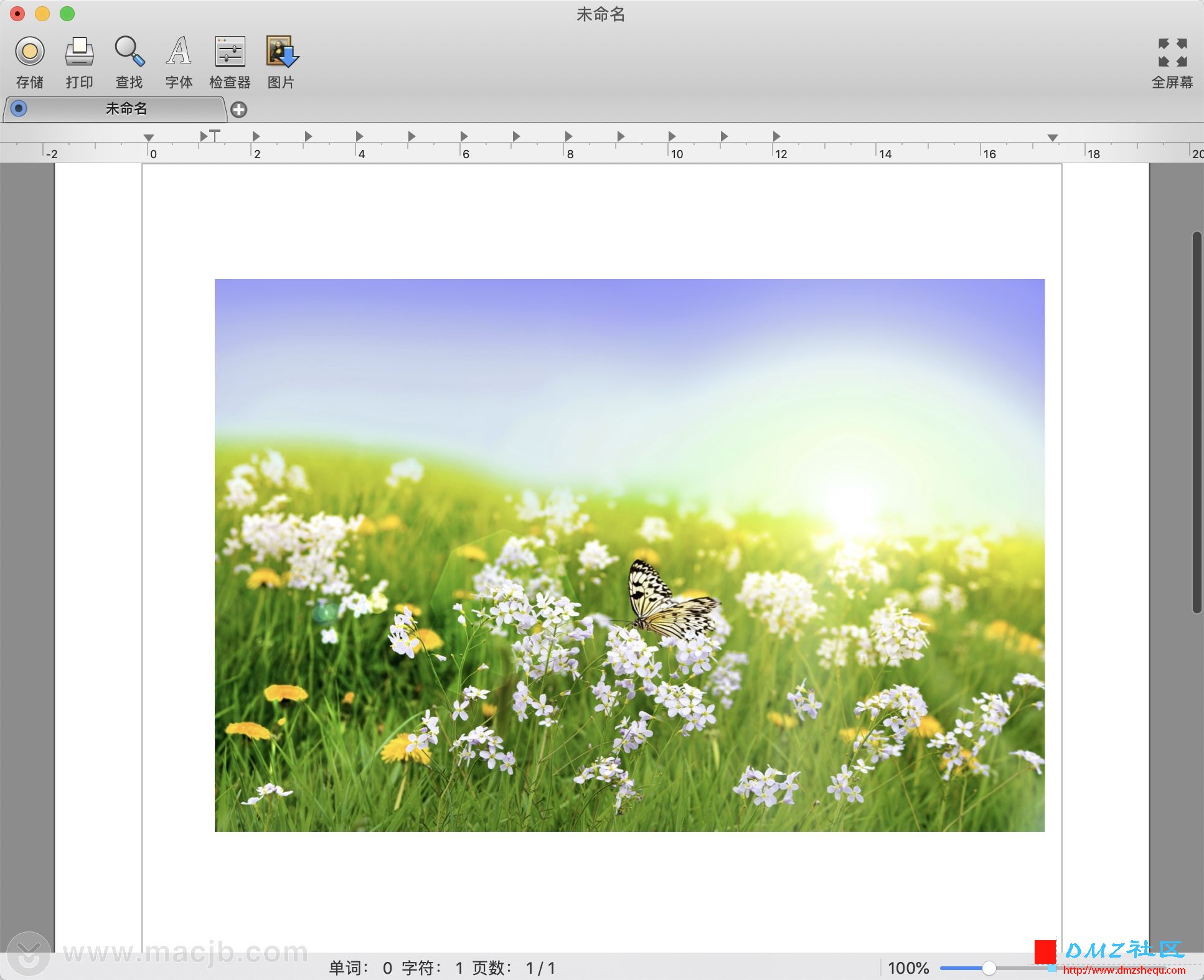Click the tab stop marker near 12

(776, 136)
